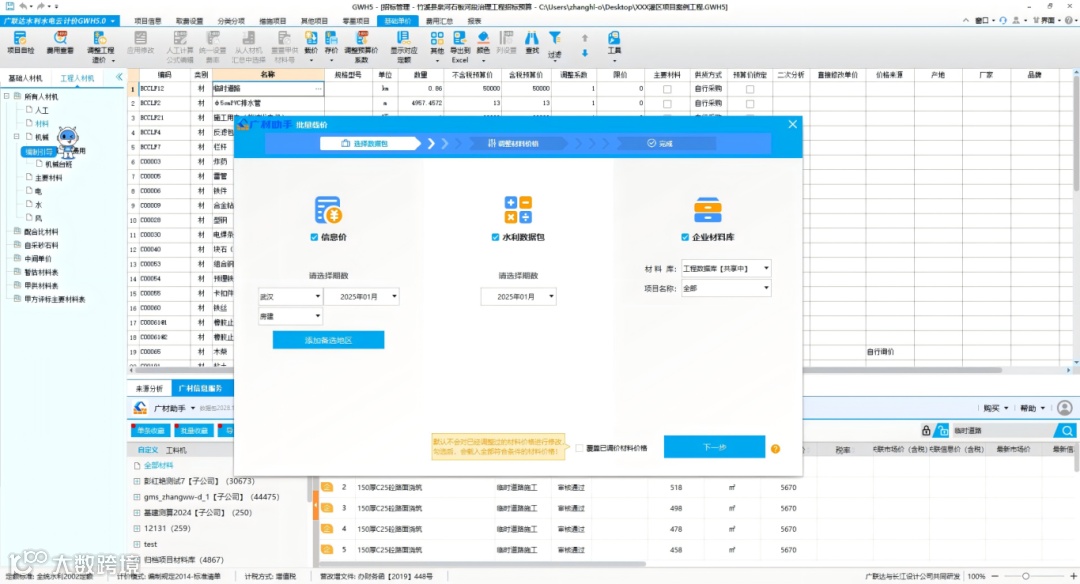Open the 购买 dropdown menu
This screenshot has height=584, width=1080.
(996, 408)
